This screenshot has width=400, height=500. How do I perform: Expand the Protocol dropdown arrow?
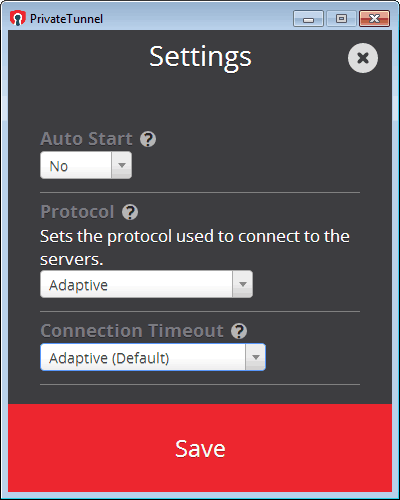pos(243,284)
